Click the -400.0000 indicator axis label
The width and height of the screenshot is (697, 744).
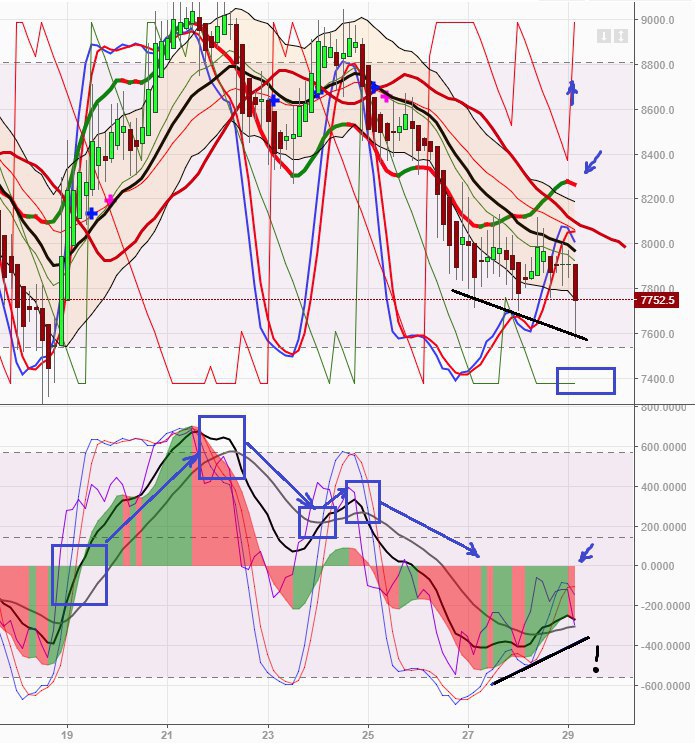(x=665, y=646)
